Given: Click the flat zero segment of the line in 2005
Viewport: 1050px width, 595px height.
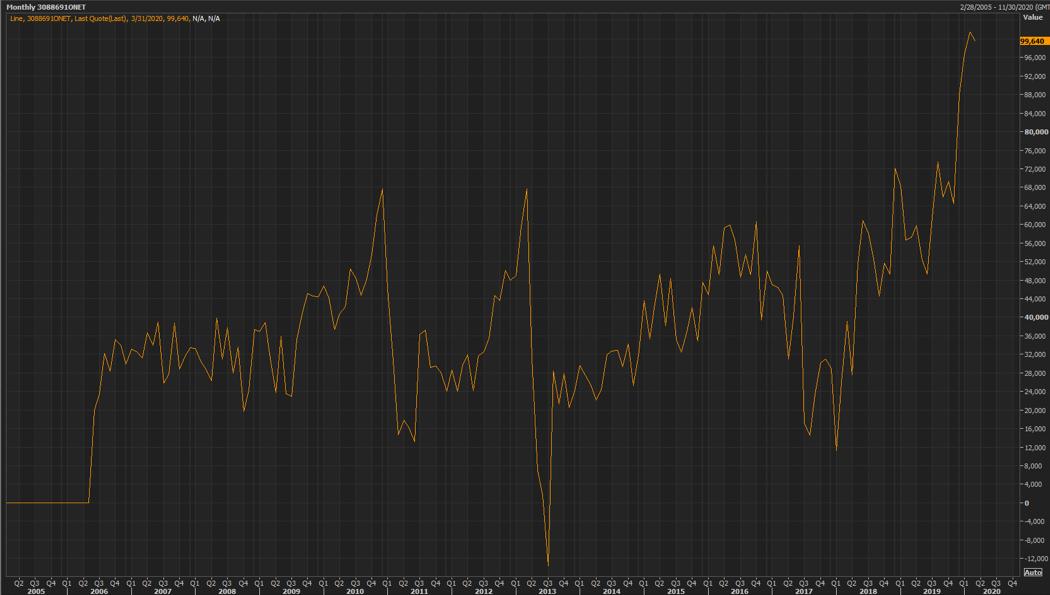Looking at the screenshot, I should [x=45, y=502].
